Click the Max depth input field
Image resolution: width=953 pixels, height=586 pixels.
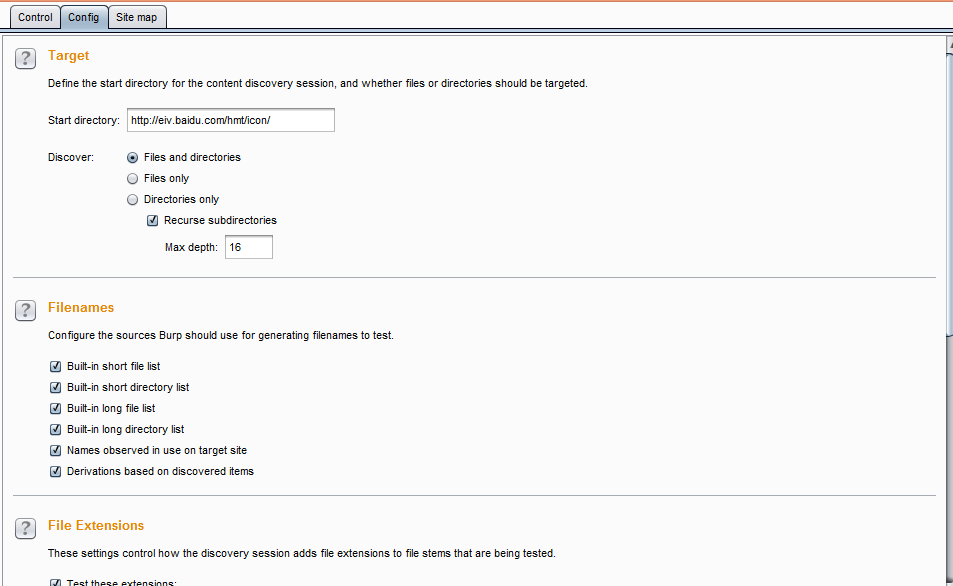[249, 247]
